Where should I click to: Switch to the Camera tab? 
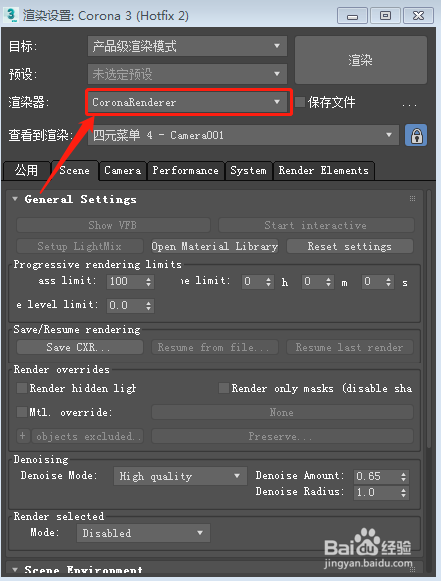pos(123,170)
